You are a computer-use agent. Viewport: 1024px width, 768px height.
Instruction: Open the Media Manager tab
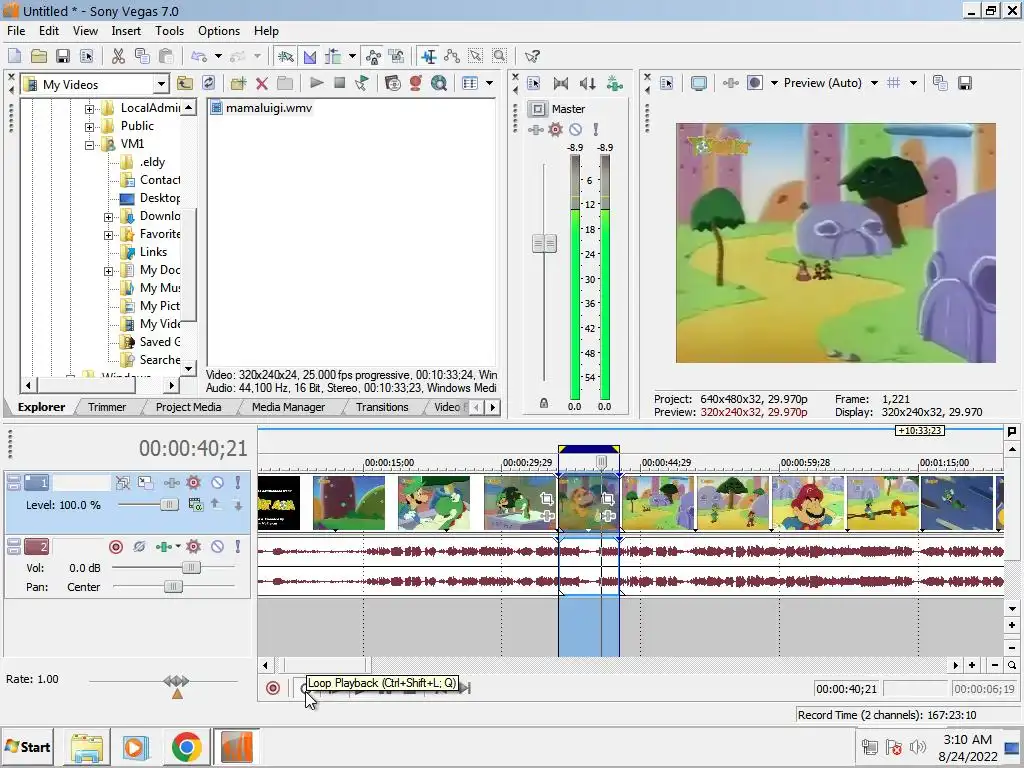tap(288, 407)
